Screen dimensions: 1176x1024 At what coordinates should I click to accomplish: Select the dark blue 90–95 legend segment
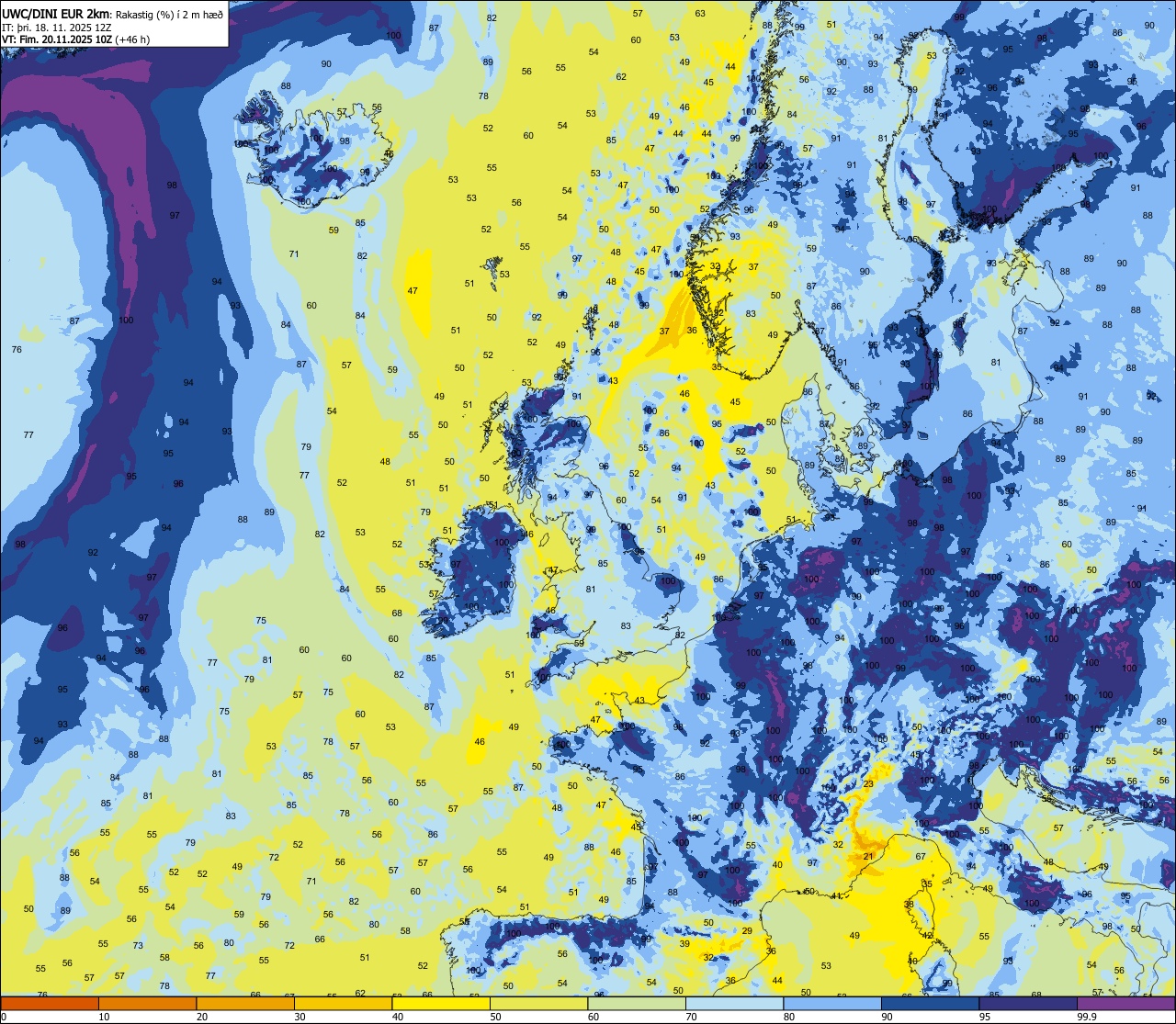pos(930,1003)
